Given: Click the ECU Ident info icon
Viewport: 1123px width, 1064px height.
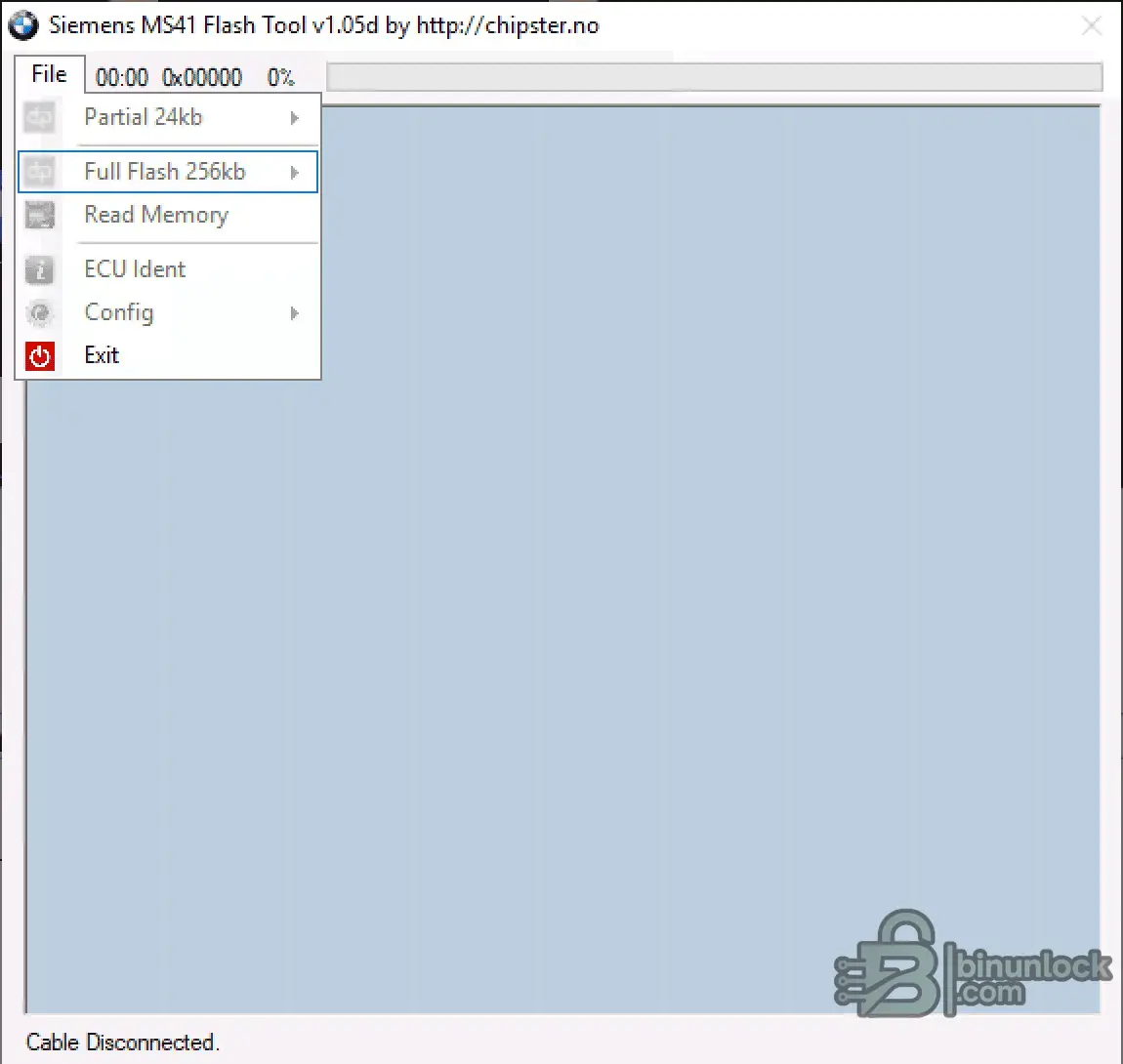Looking at the screenshot, I should coord(39,270).
